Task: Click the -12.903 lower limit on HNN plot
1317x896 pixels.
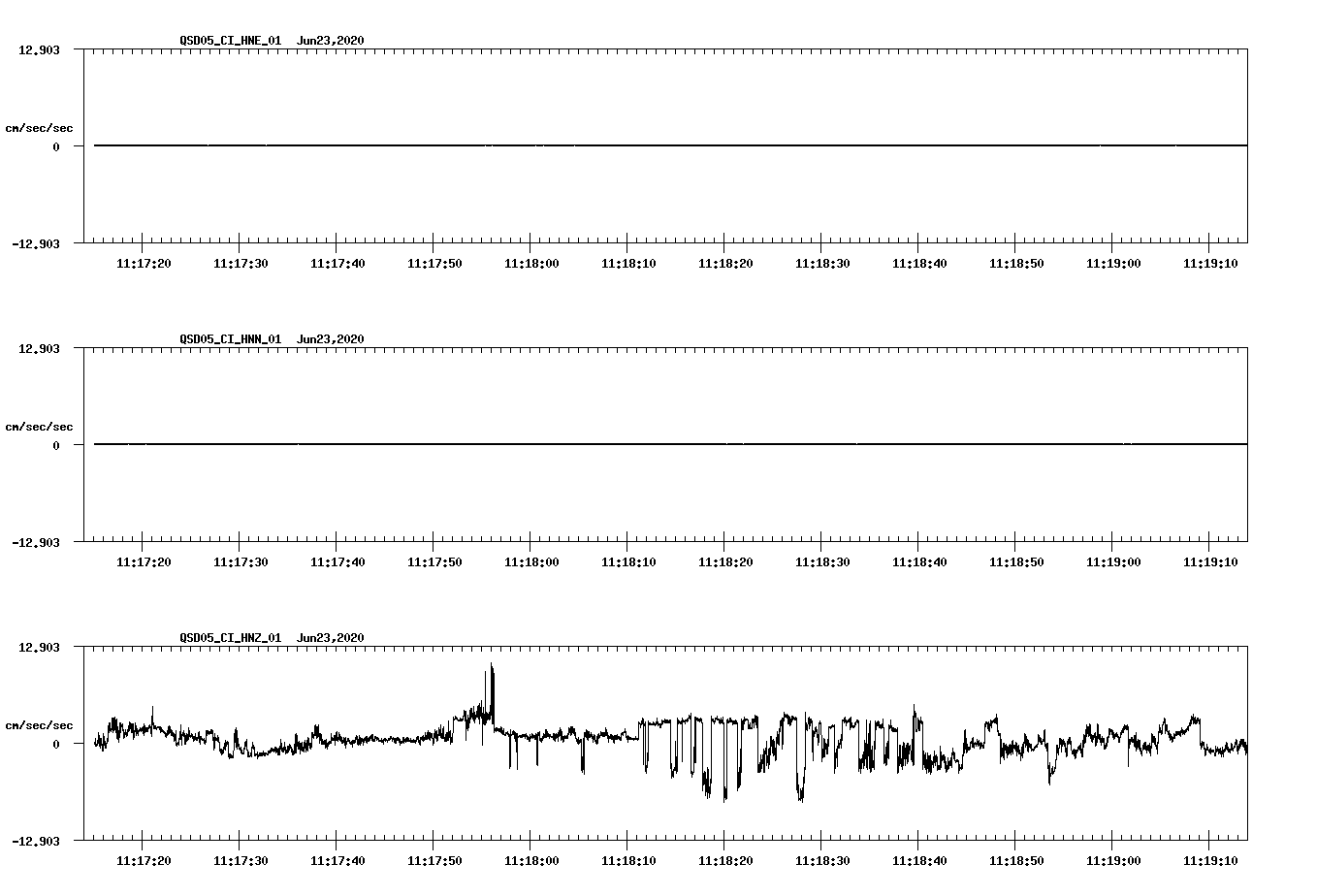Action: click(36, 543)
